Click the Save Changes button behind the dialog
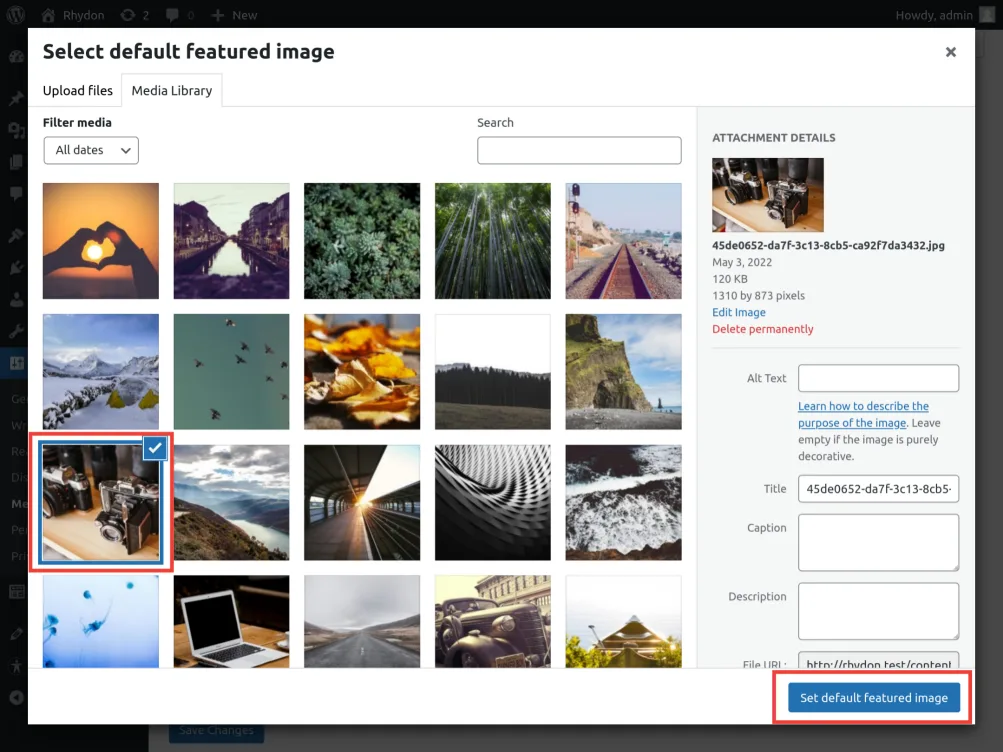Image resolution: width=1003 pixels, height=752 pixels. (x=216, y=731)
